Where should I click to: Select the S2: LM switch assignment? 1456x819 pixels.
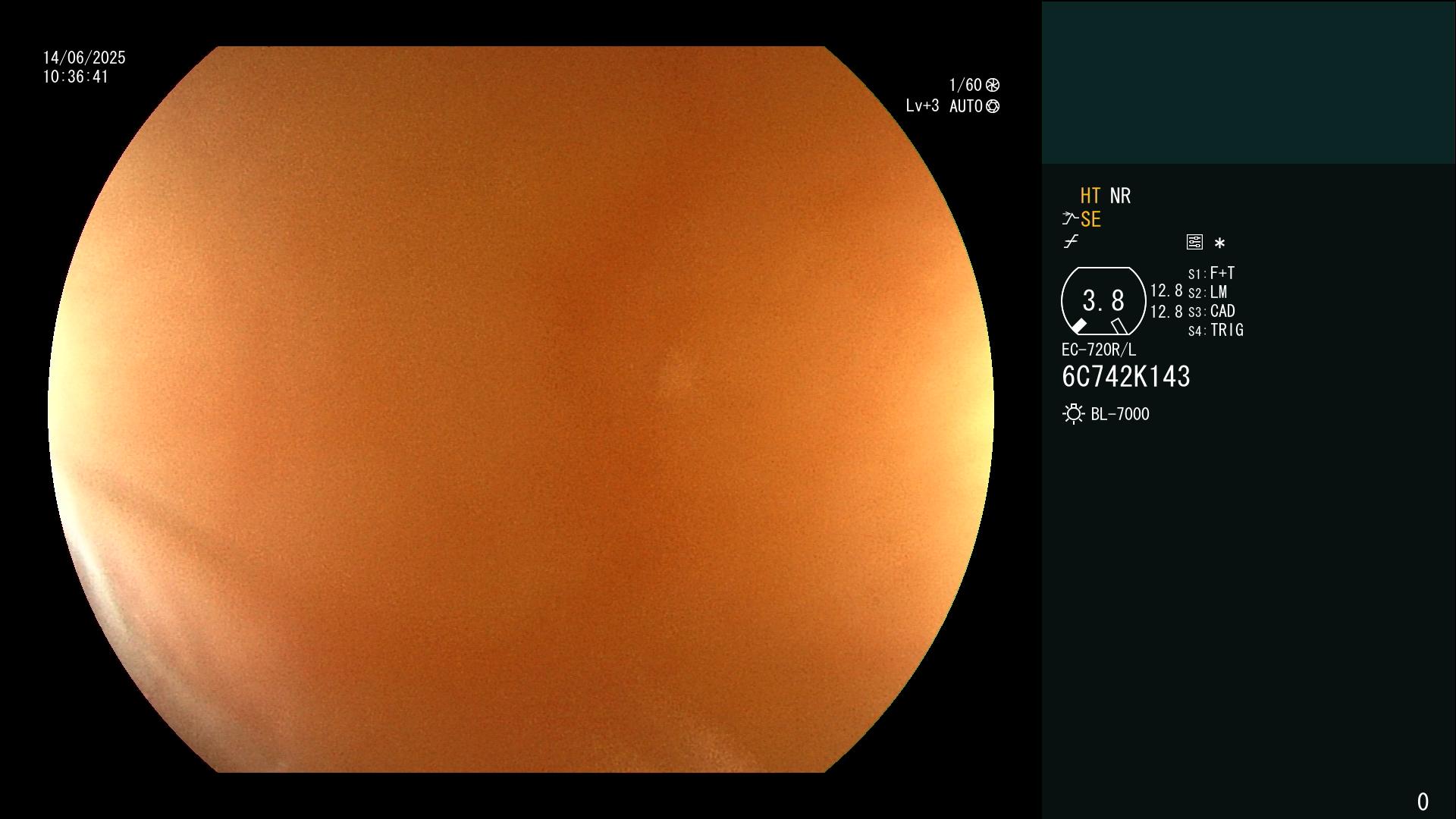click(1207, 292)
